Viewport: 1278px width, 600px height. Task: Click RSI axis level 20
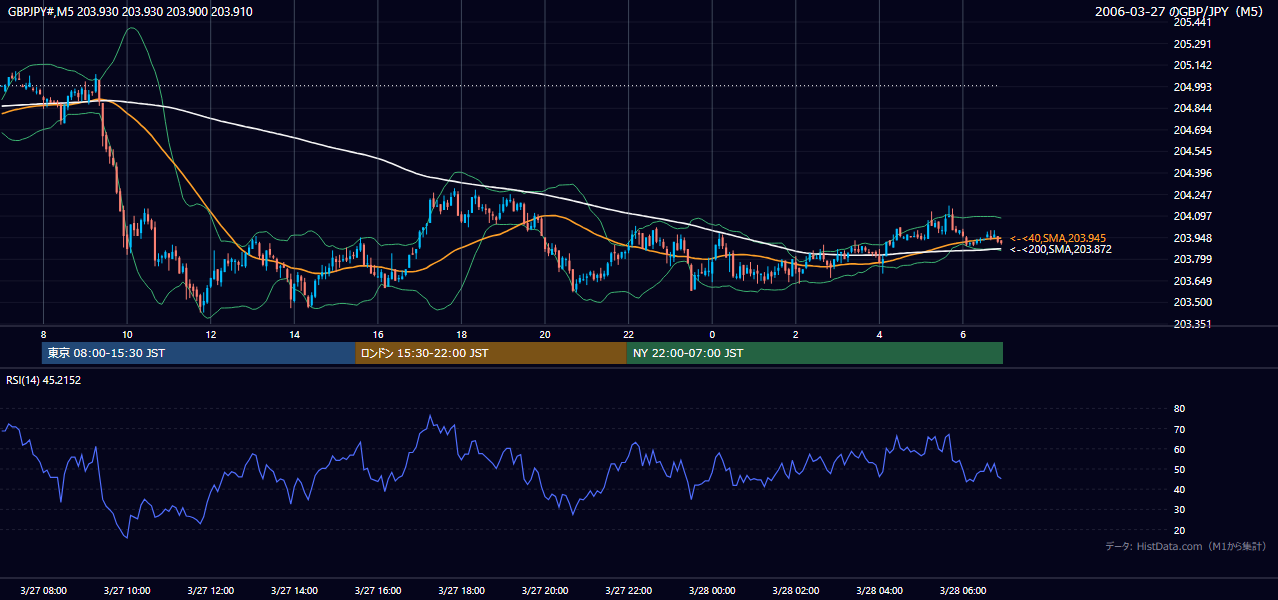1179,530
